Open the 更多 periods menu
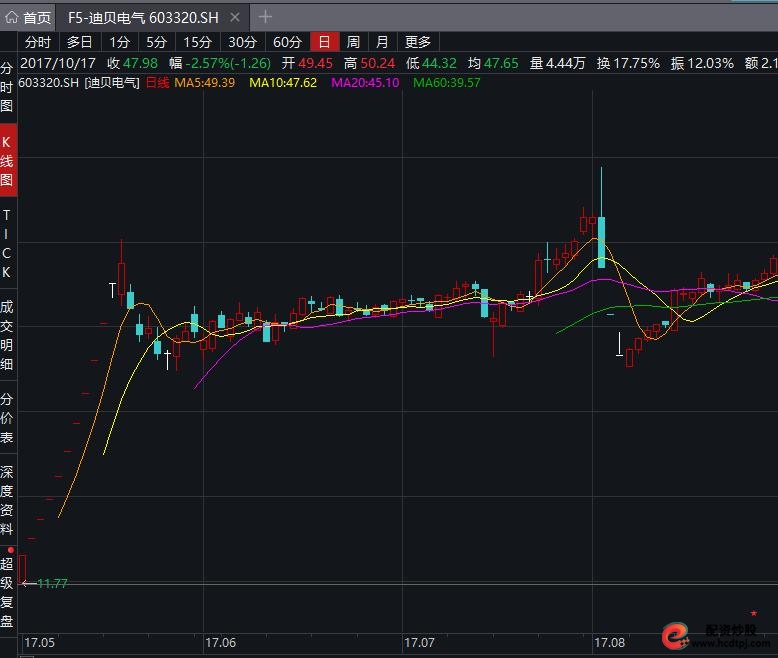Screen dimensions: 778x658 point(418,42)
